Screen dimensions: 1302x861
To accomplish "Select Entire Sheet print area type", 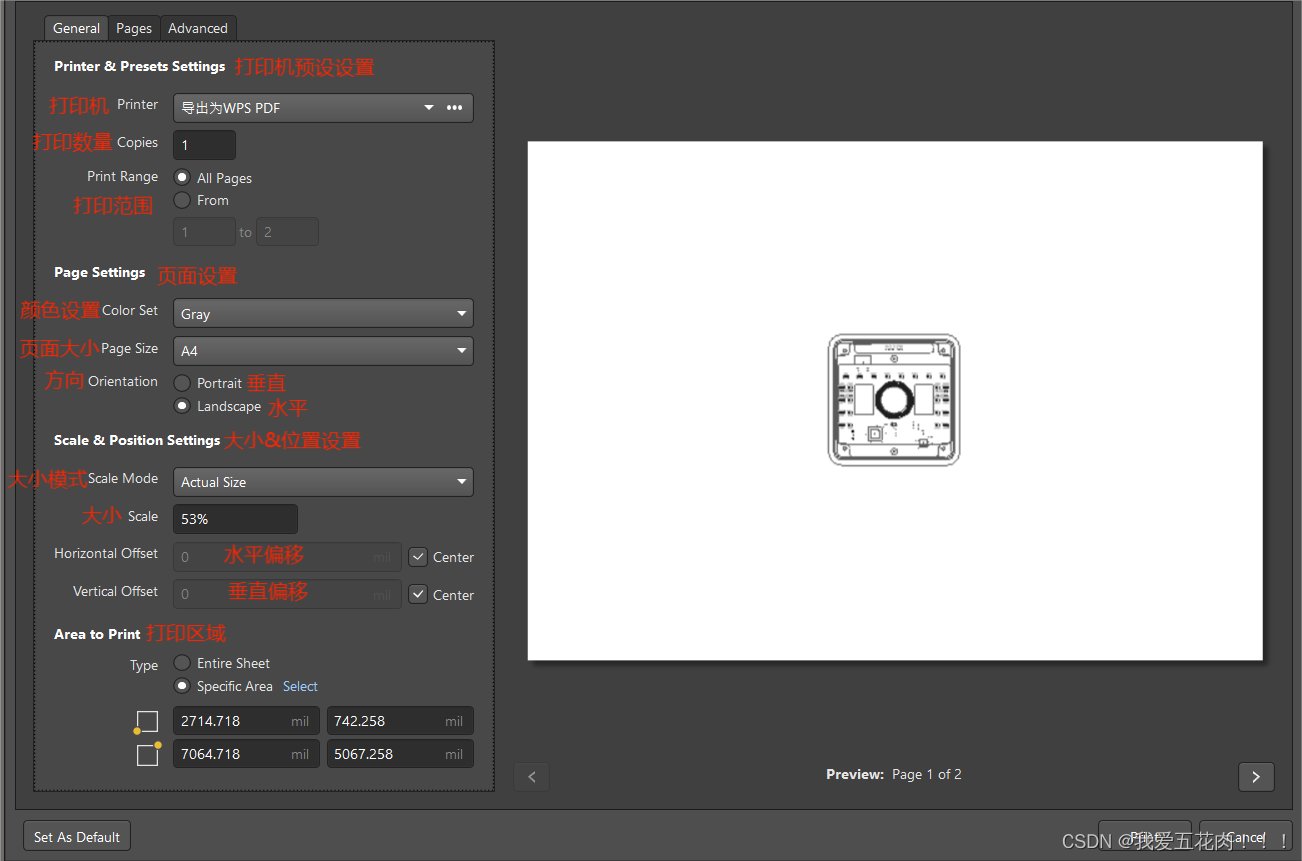I will (x=182, y=662).
